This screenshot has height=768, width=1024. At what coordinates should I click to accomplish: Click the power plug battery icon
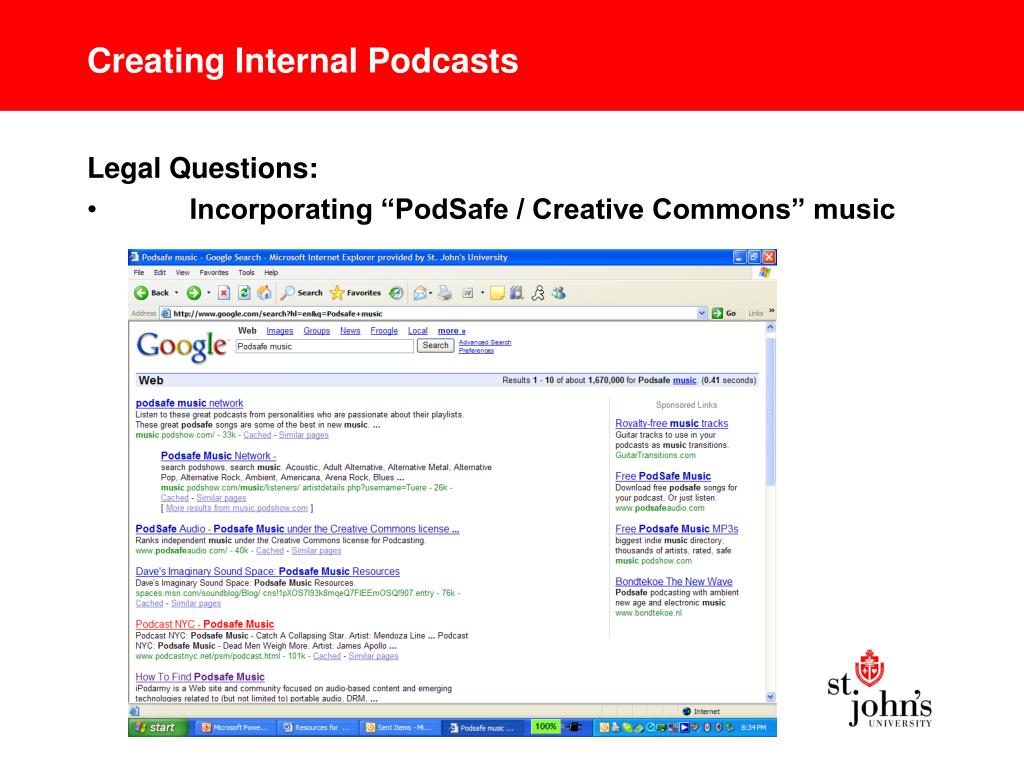tap(573, 727)
